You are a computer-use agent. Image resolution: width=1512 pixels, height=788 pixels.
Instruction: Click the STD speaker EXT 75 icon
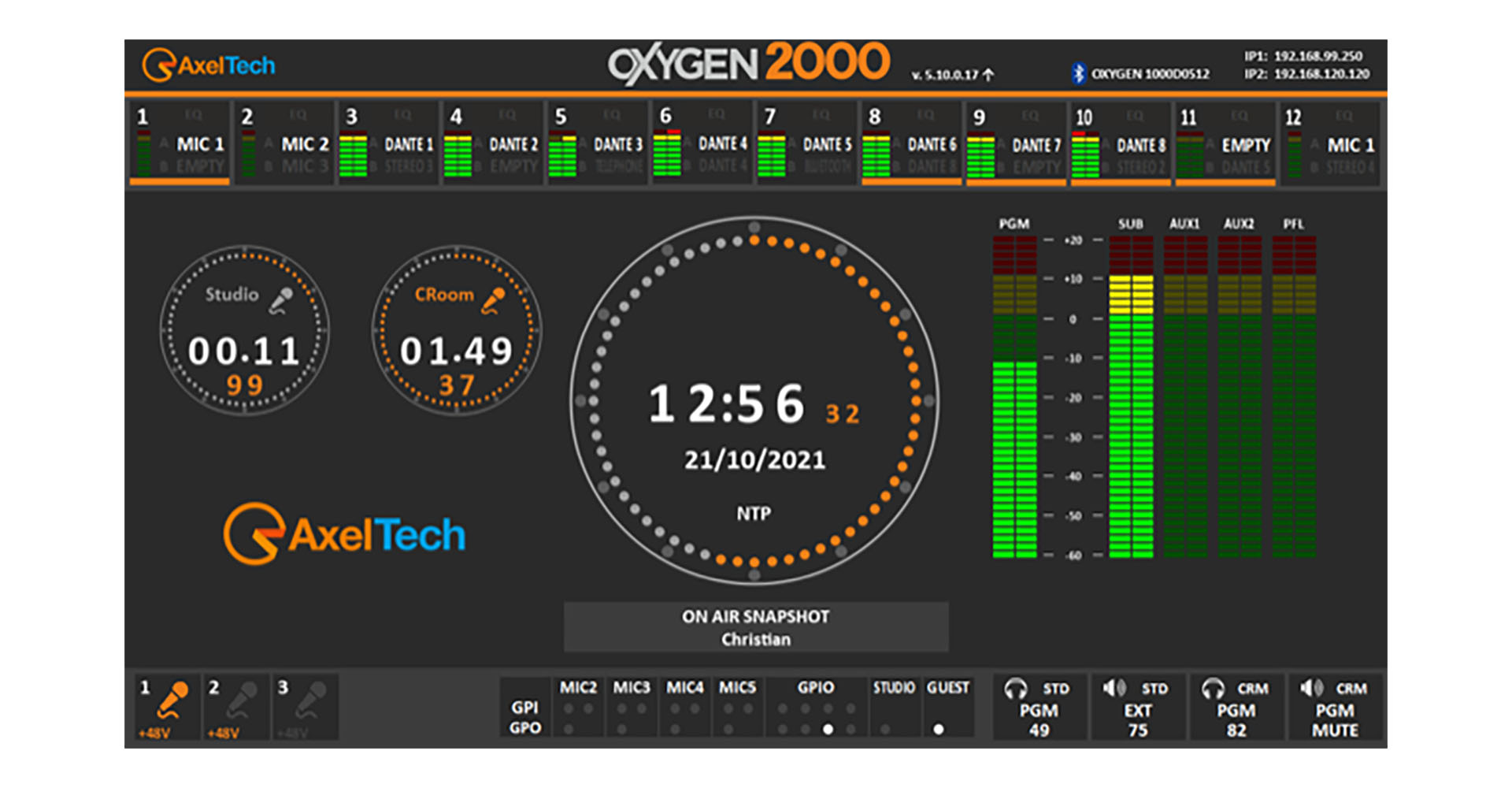[1114, 689]
